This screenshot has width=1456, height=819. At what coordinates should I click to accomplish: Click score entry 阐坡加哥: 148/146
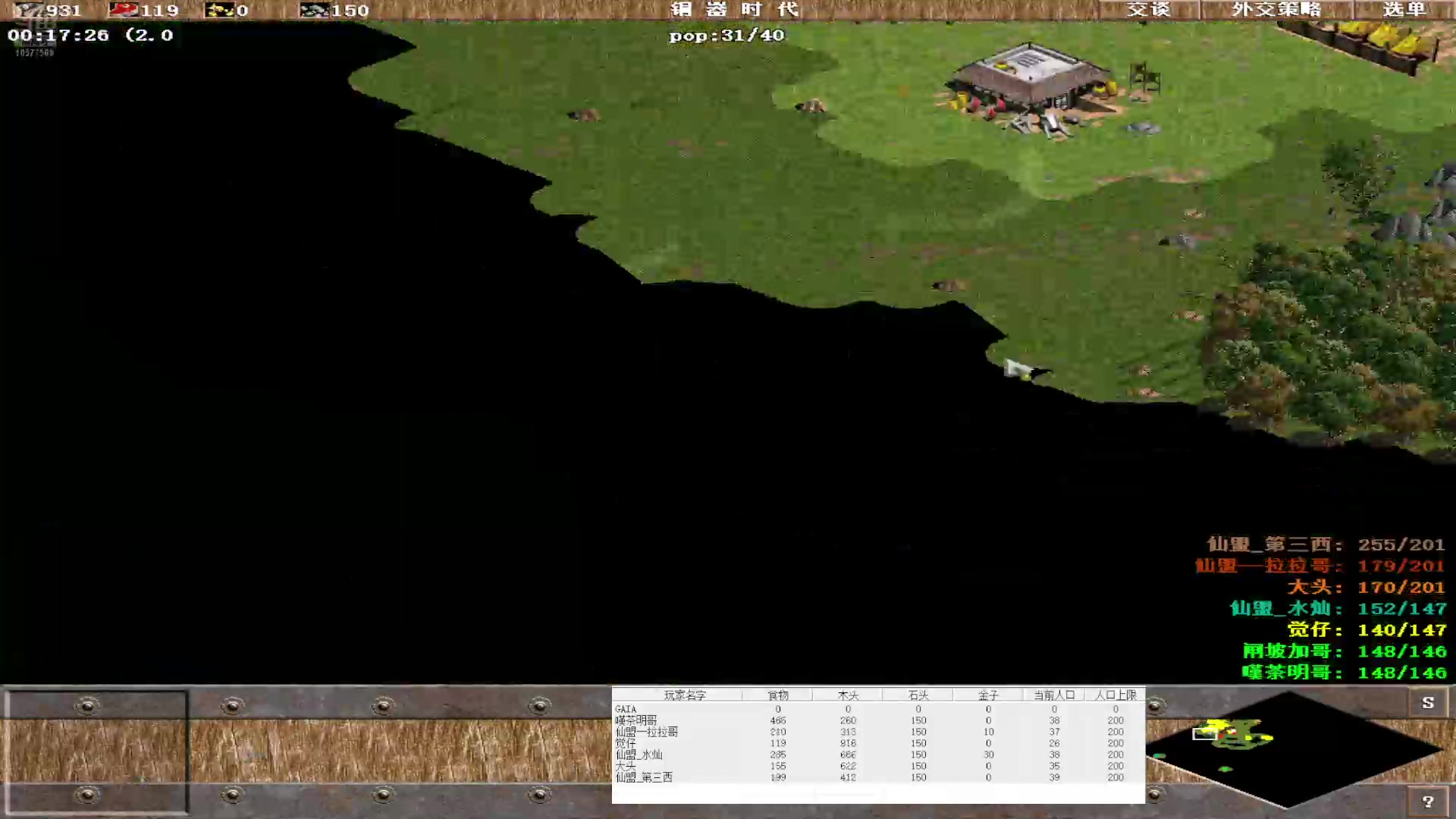(x=1345, y=651)
